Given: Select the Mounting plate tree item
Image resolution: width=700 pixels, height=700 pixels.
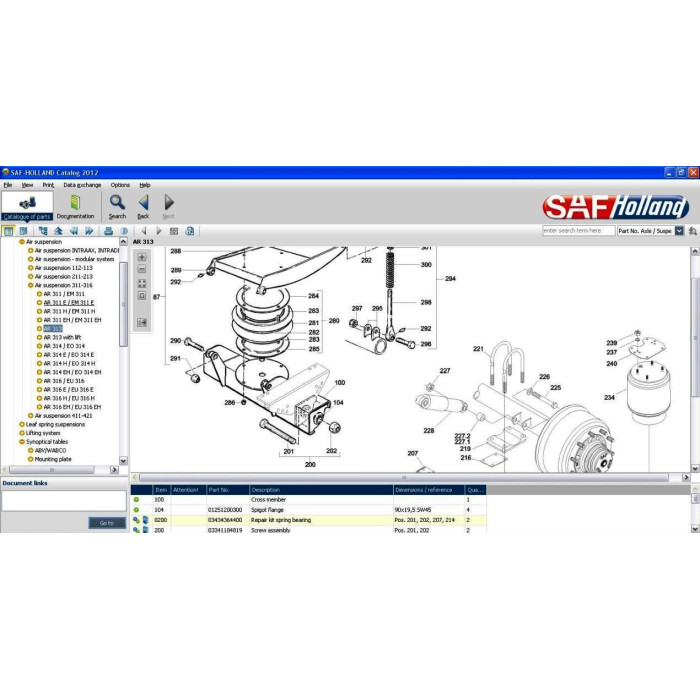Looking at the screenshot, I should pos(53,459).
